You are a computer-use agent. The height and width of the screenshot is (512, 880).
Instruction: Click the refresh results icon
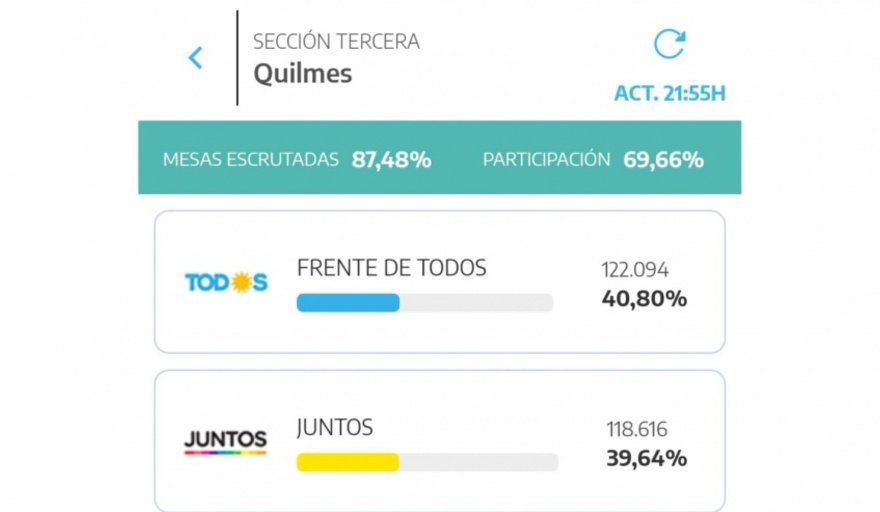tap(669, 44)
